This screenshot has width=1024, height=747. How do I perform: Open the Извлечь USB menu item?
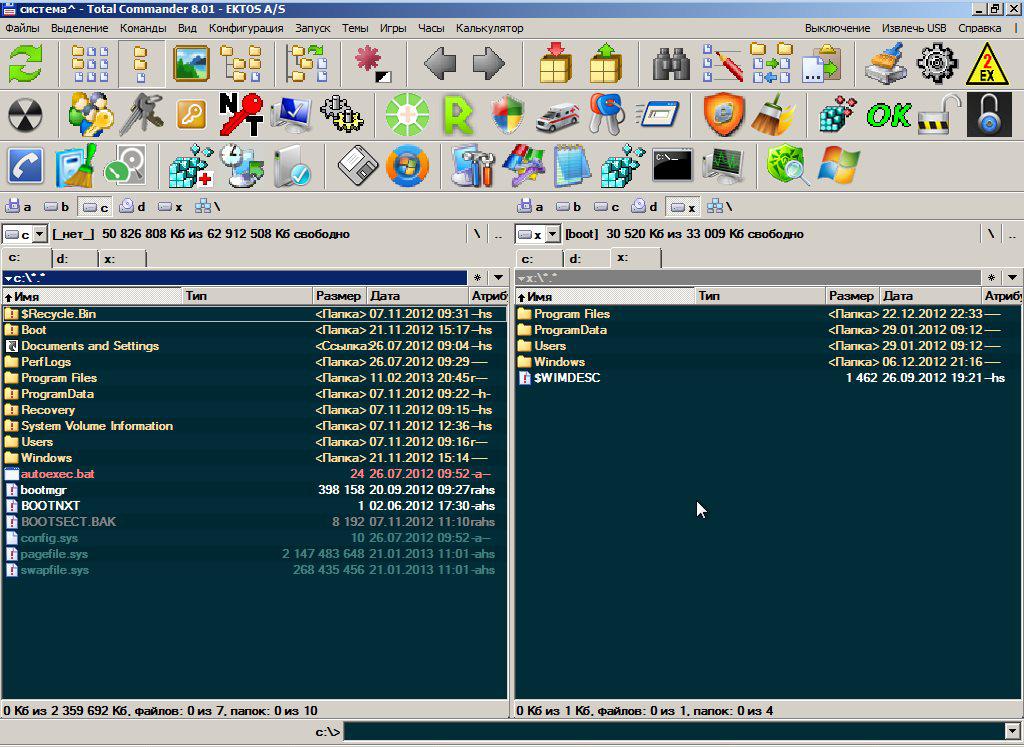[914, 28]
